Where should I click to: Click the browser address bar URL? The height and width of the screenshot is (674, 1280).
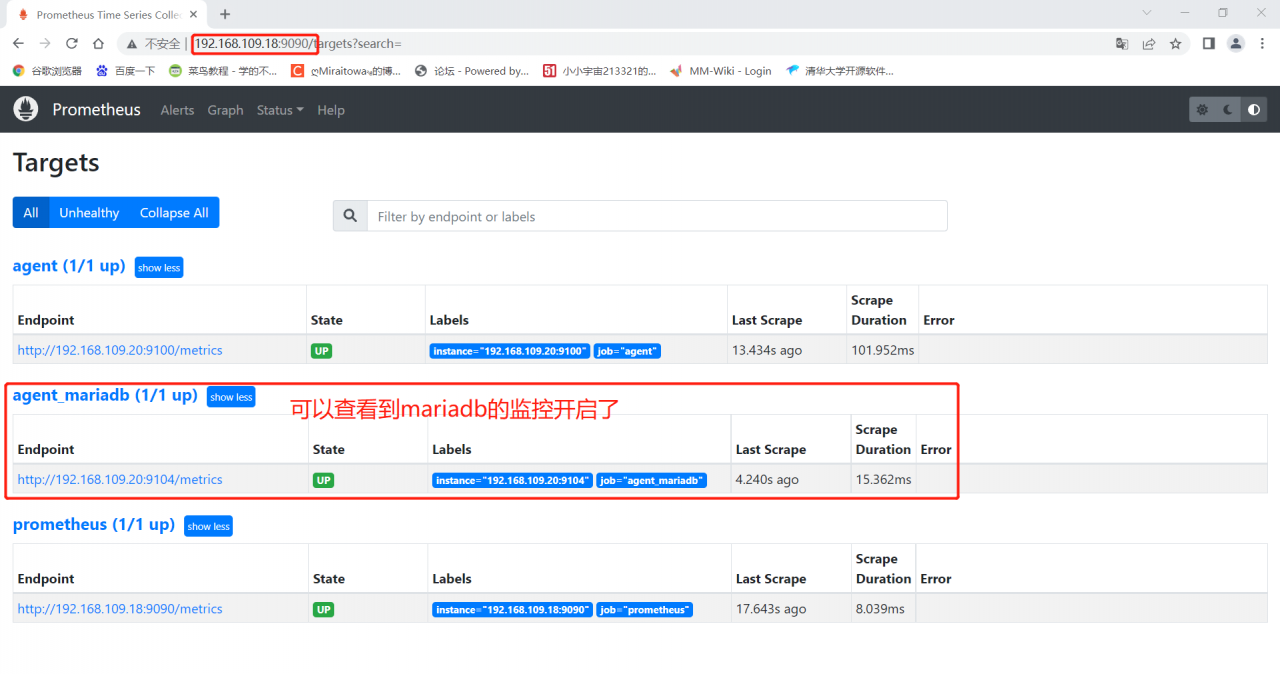(x=297, y=44)
